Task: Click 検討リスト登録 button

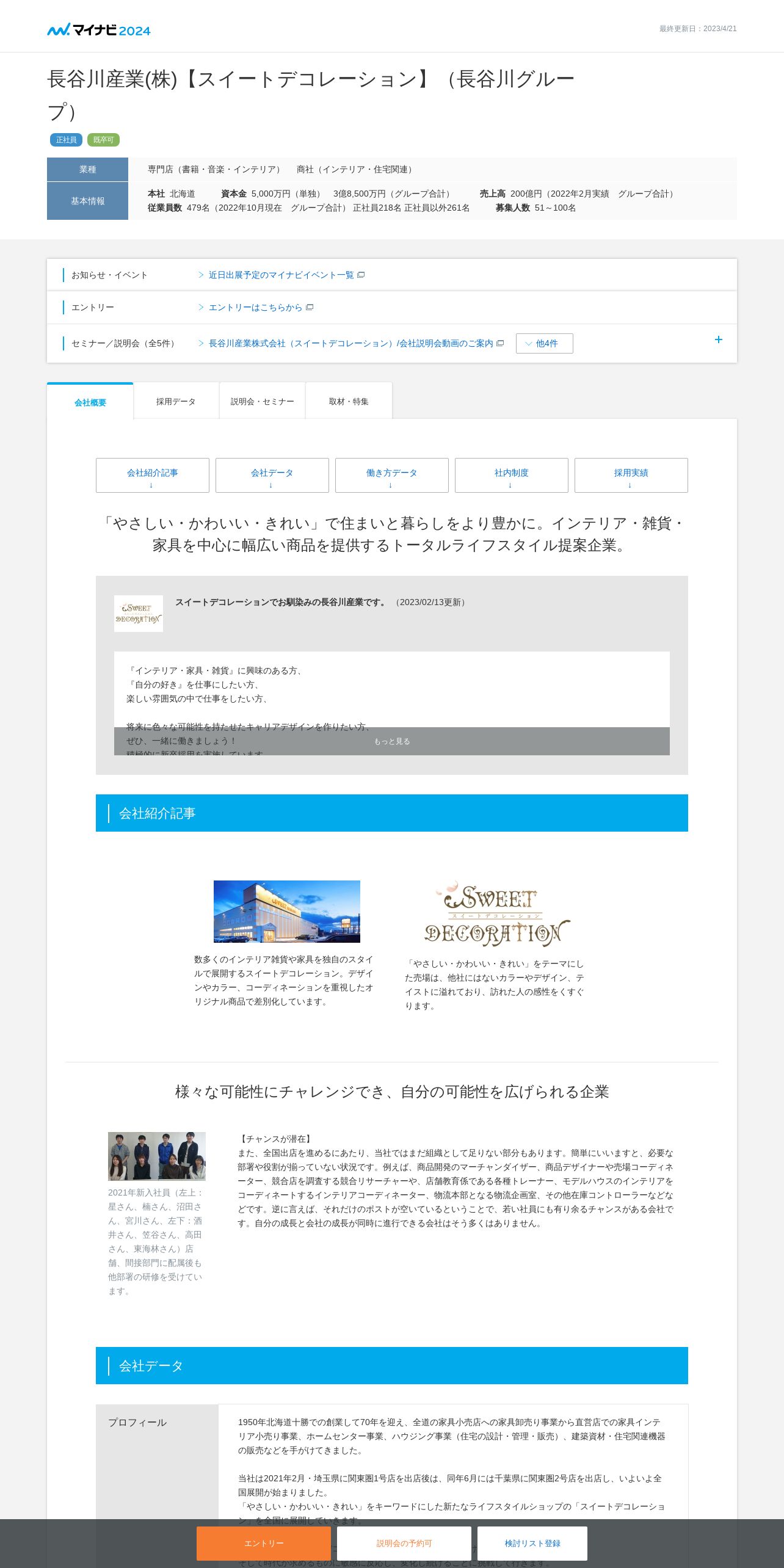Action: [x=532, y=1543]
